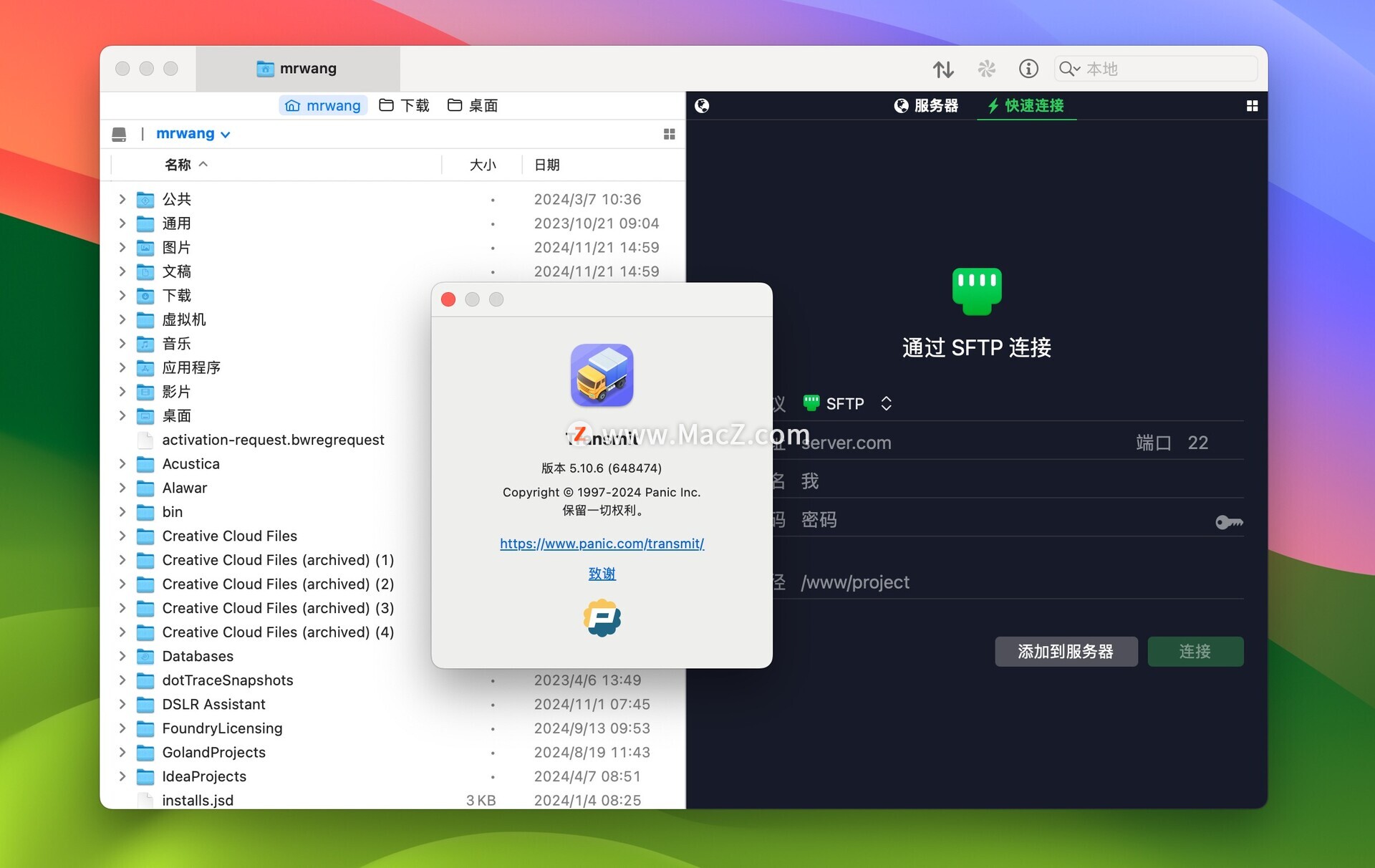Click the local disk drive icon
Screen dimensions: 1375x868
[119, 134]
